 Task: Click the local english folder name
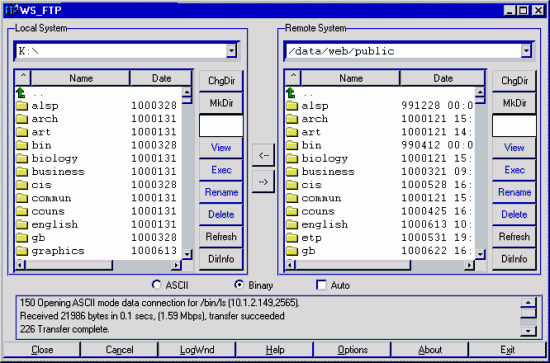pyautogui.click(x=55, y=224)
